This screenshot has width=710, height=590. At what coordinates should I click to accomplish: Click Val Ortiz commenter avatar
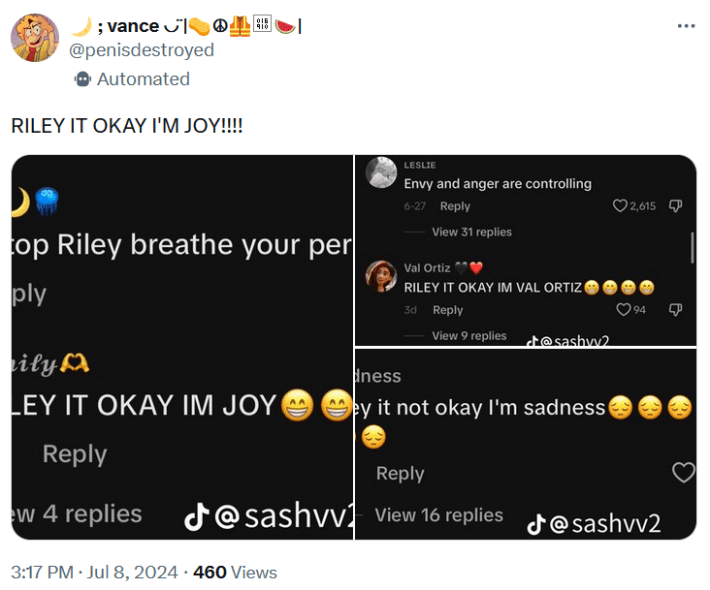click(x=381, y=276)
